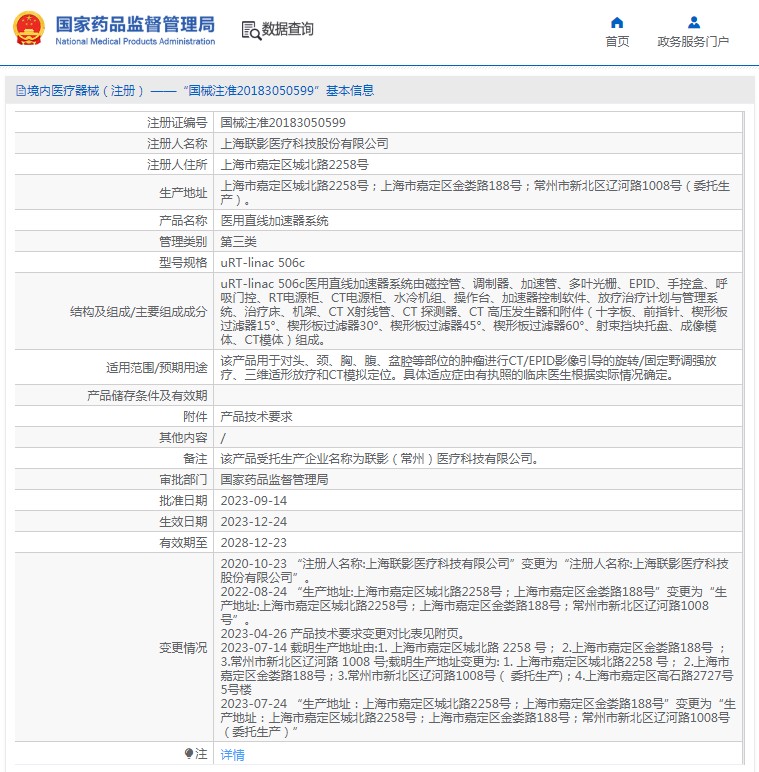Select expiry date 2028-12-23
Image resolution: width=759 pixels, height=772 pixels.
253,543
